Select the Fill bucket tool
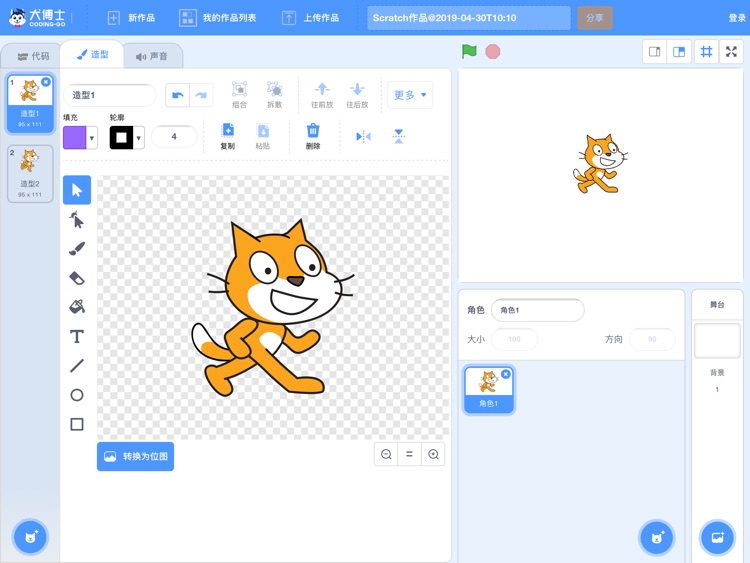The width and height of the screenshot is (750, 563). pyautogui.click(x=77, y=307)
